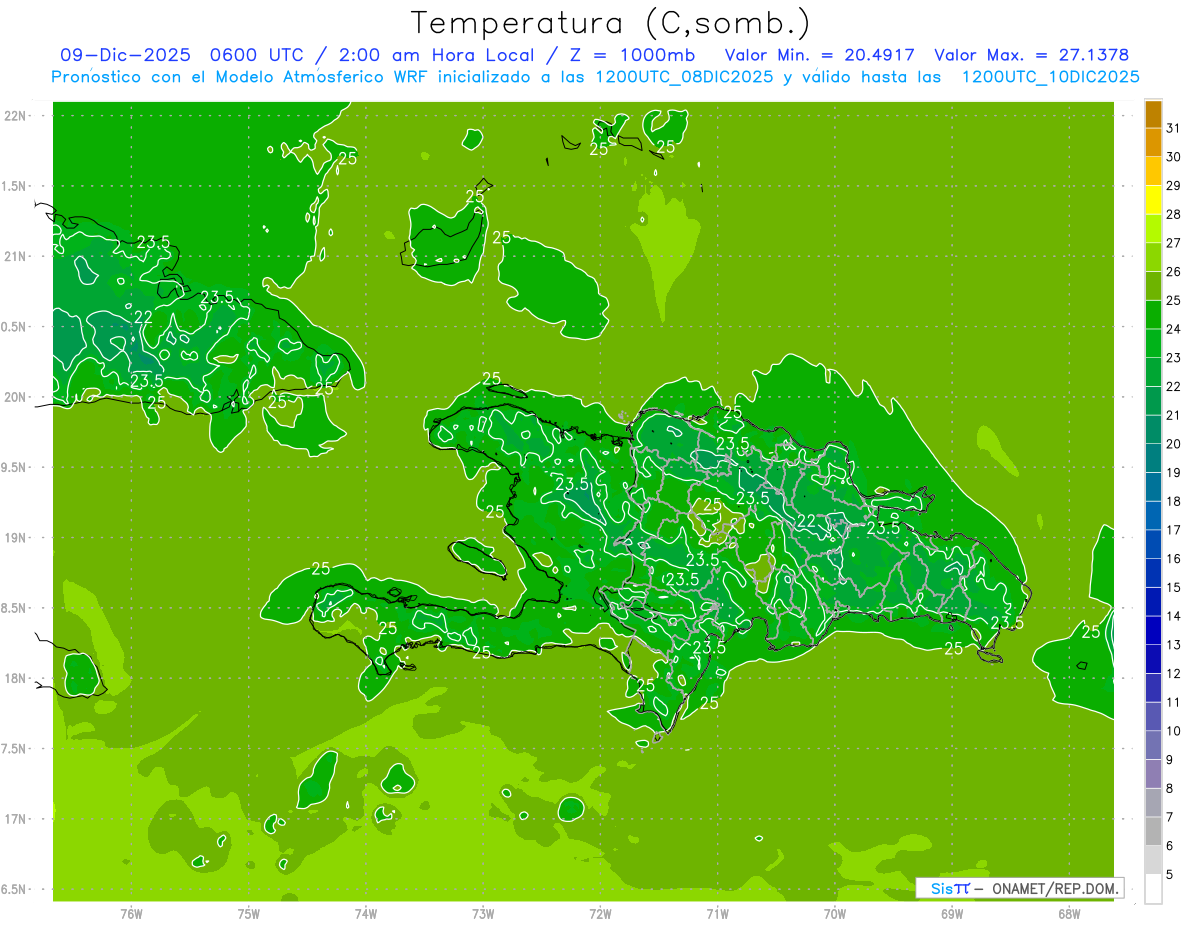Click the longitude axis label "70W"
Image resolution: width=1200 pixels, height=927 pixels.
click(x=835, y=912)
